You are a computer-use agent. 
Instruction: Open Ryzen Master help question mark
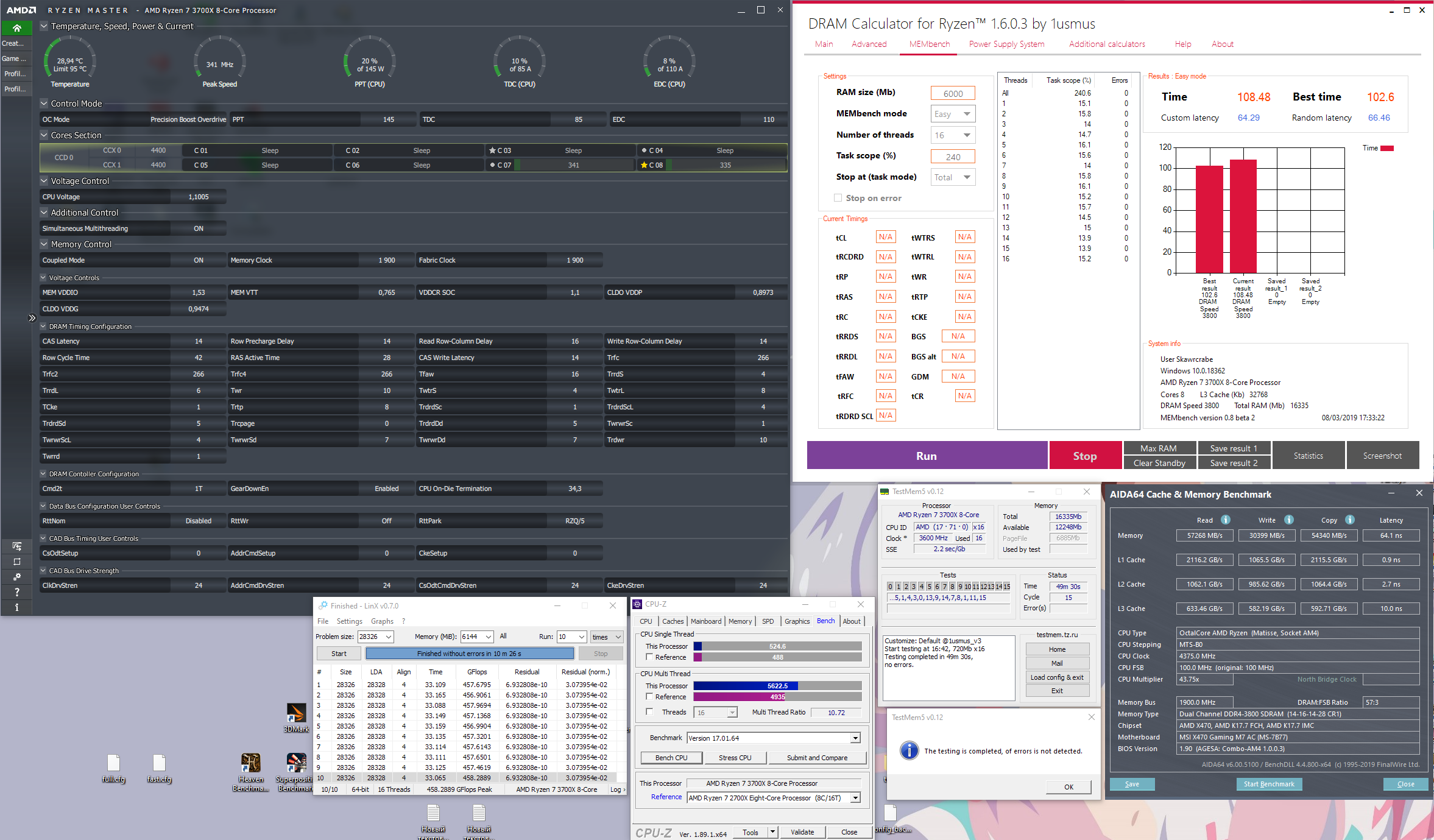click(x=16, y=592)
